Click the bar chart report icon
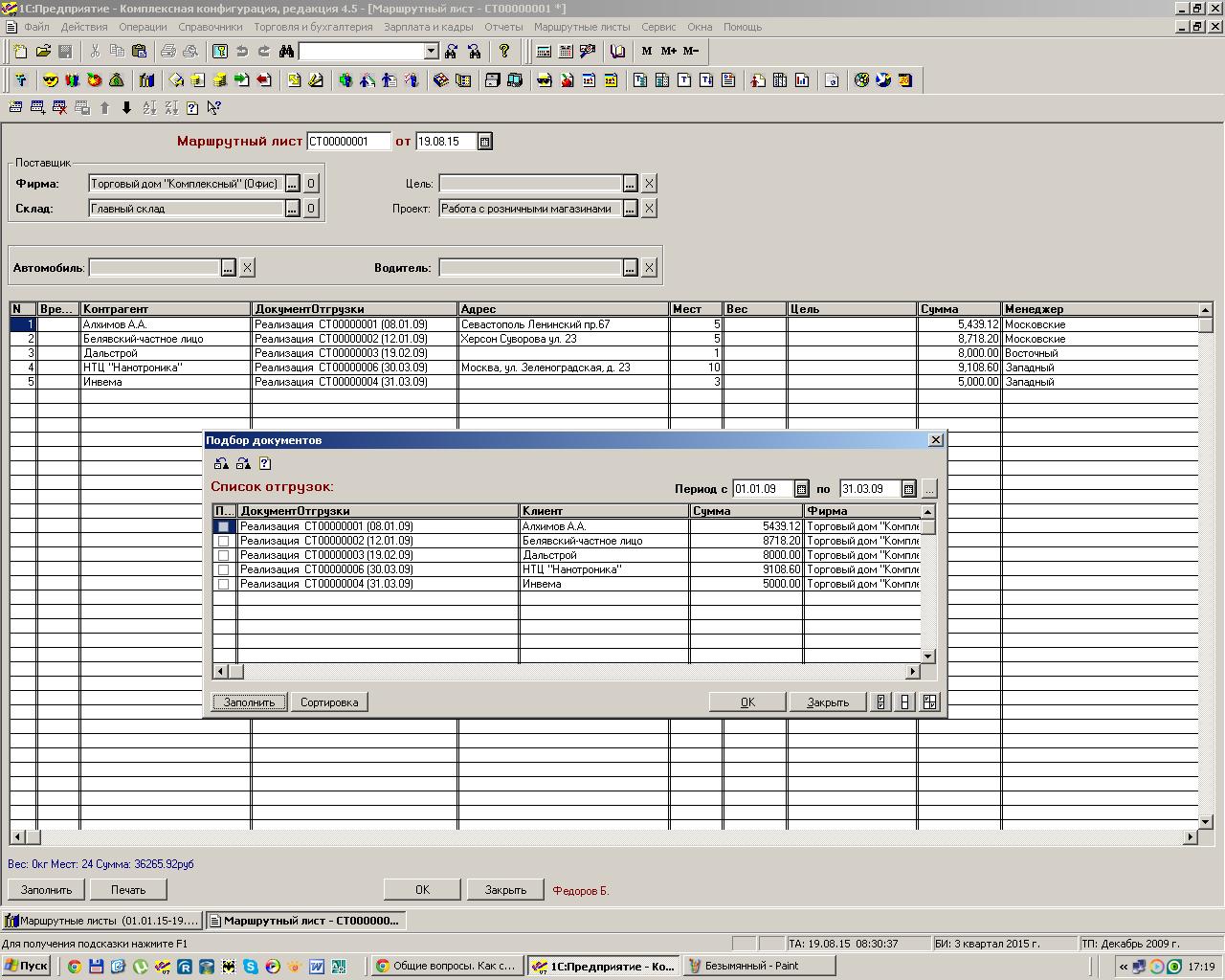The image size is (1225, 980). pyautogui.click(x=802, y=80)
